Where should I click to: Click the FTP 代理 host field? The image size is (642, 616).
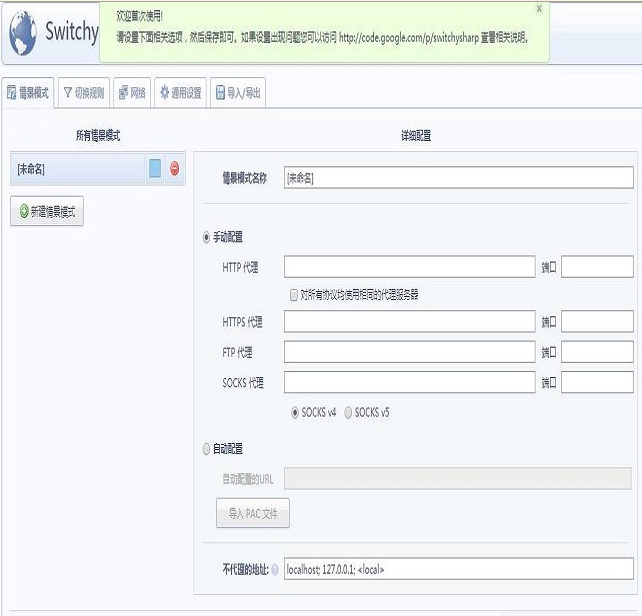click(x=409, y=352)
